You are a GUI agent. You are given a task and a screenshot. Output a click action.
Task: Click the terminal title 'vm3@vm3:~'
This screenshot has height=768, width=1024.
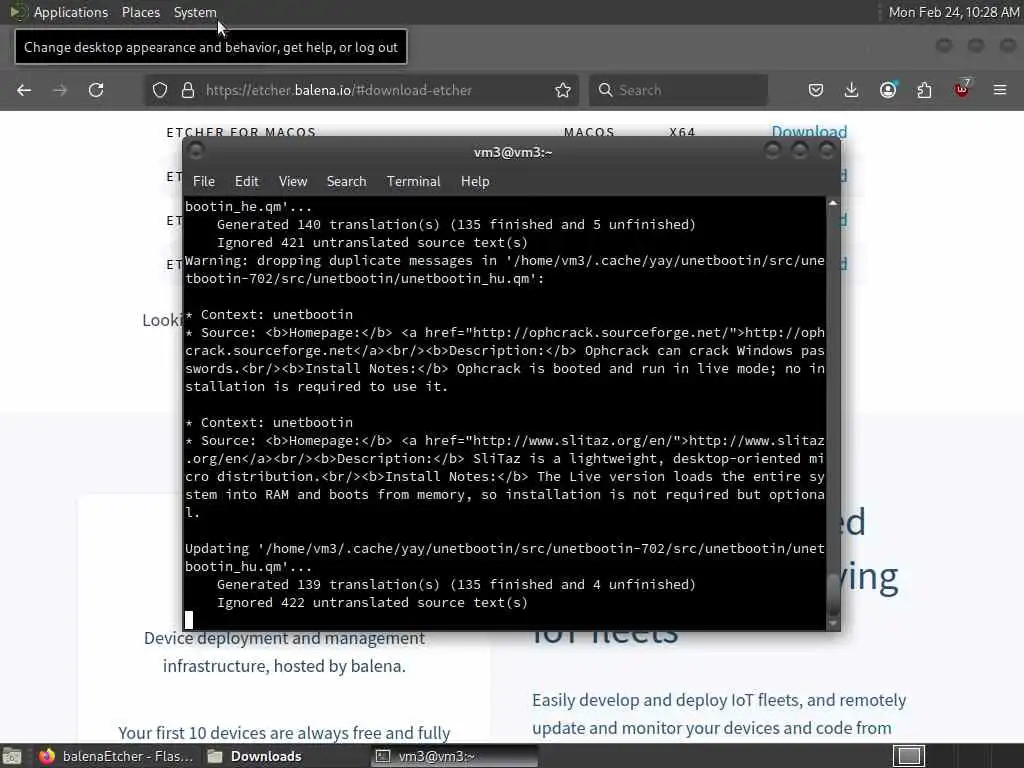coord(513,152)
